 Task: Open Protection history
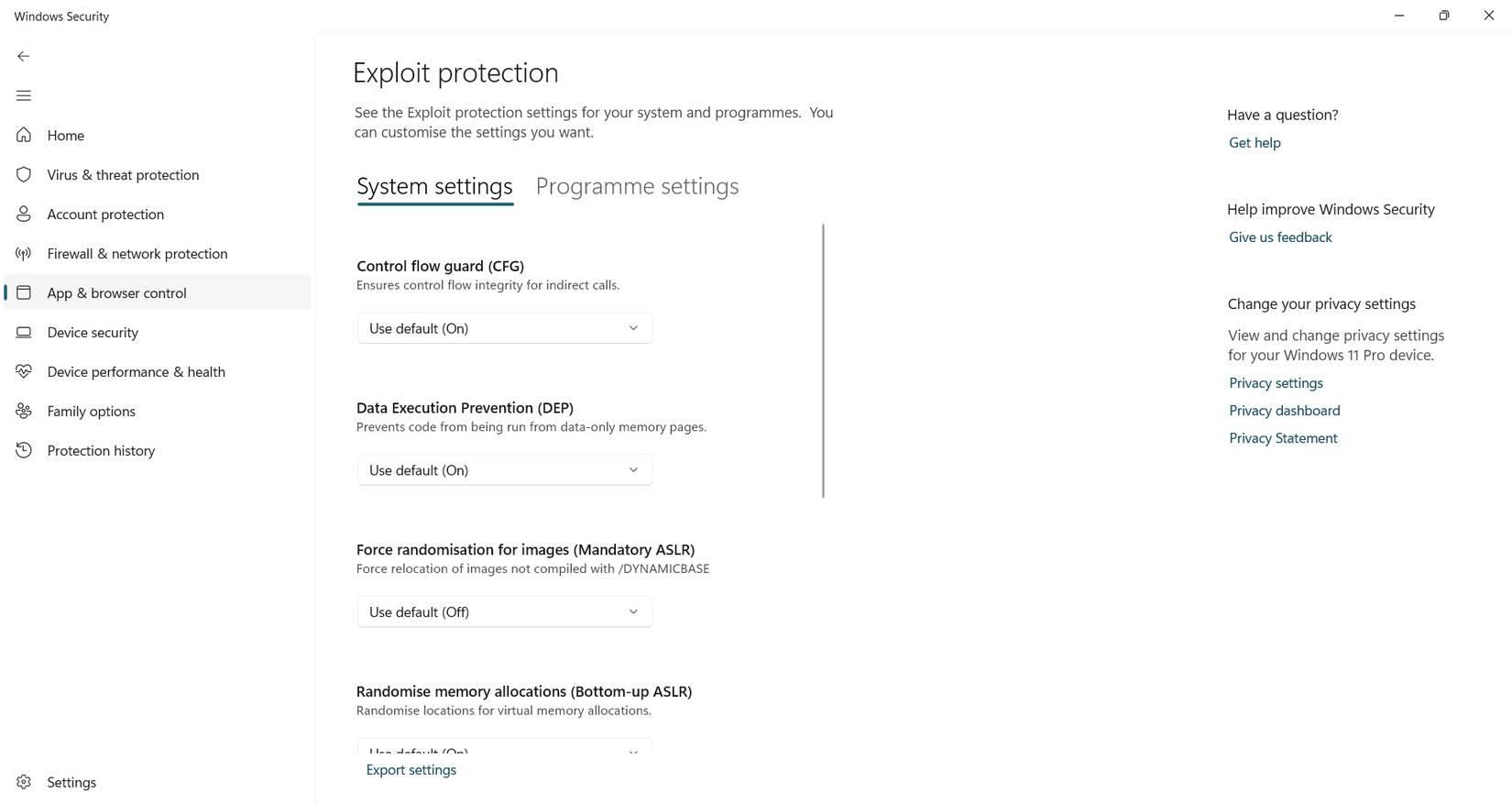[x=101, y=450]
